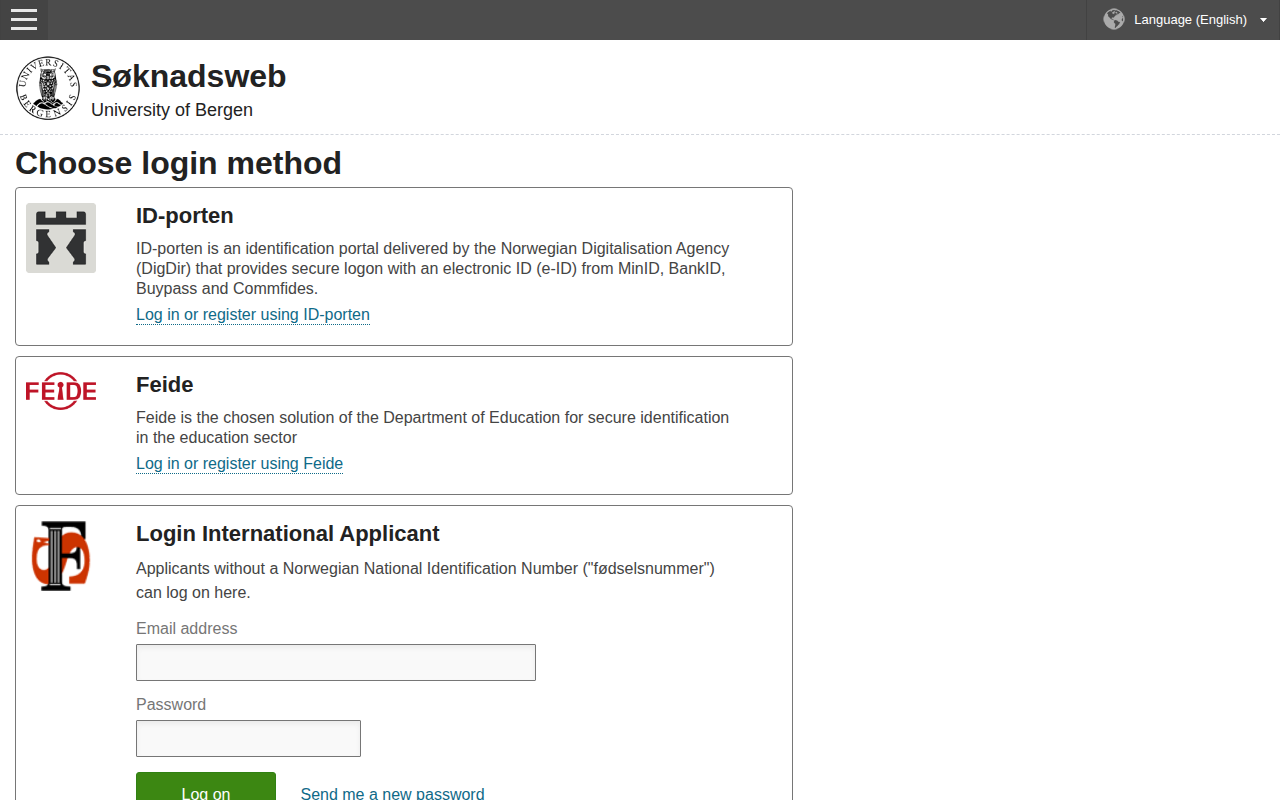1280x800 pixels.
Task: Click the Feide heading
Action: [x=164, y=385]
